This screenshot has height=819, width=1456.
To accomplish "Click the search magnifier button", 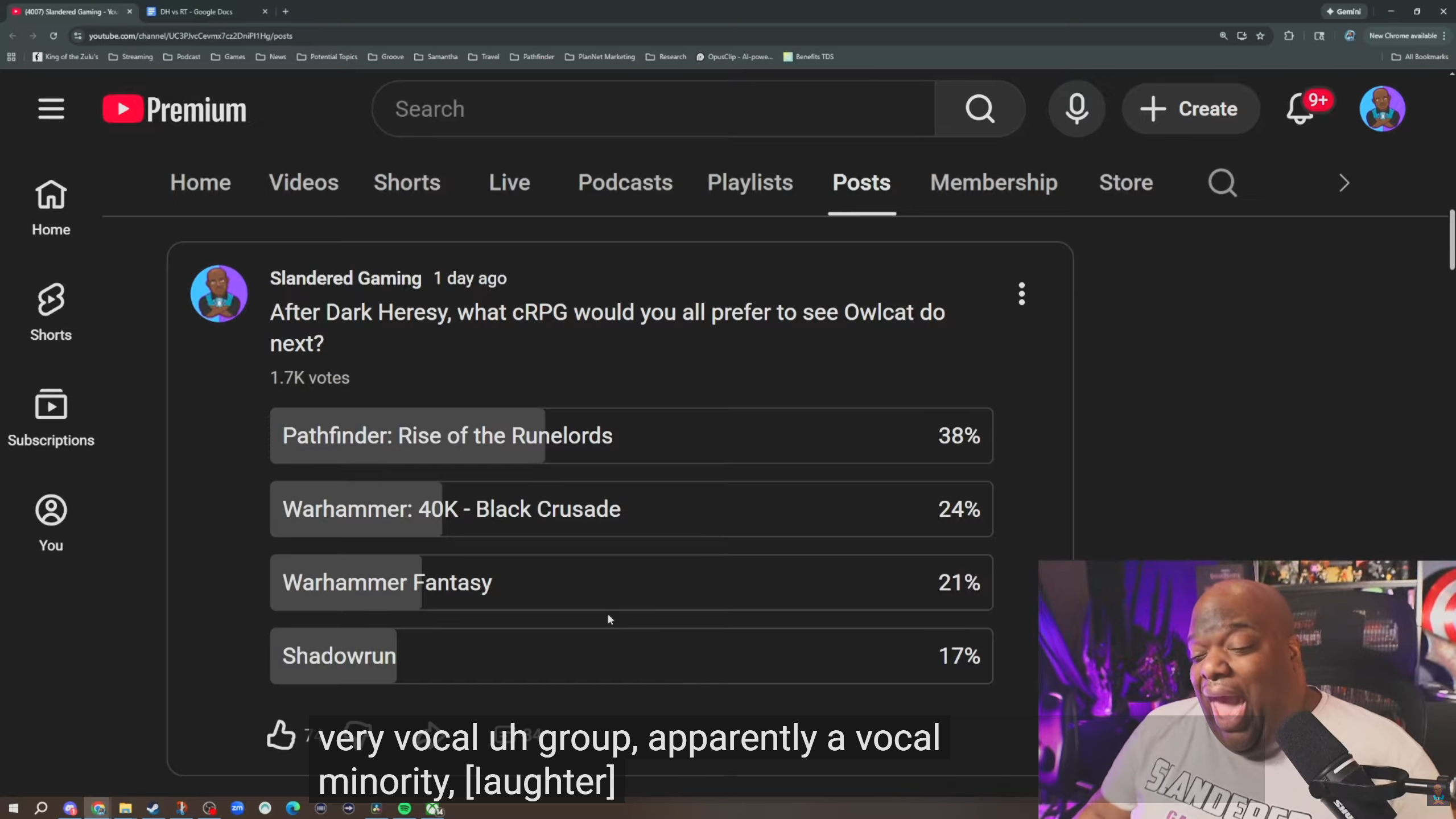I will [x=979, y=109].
